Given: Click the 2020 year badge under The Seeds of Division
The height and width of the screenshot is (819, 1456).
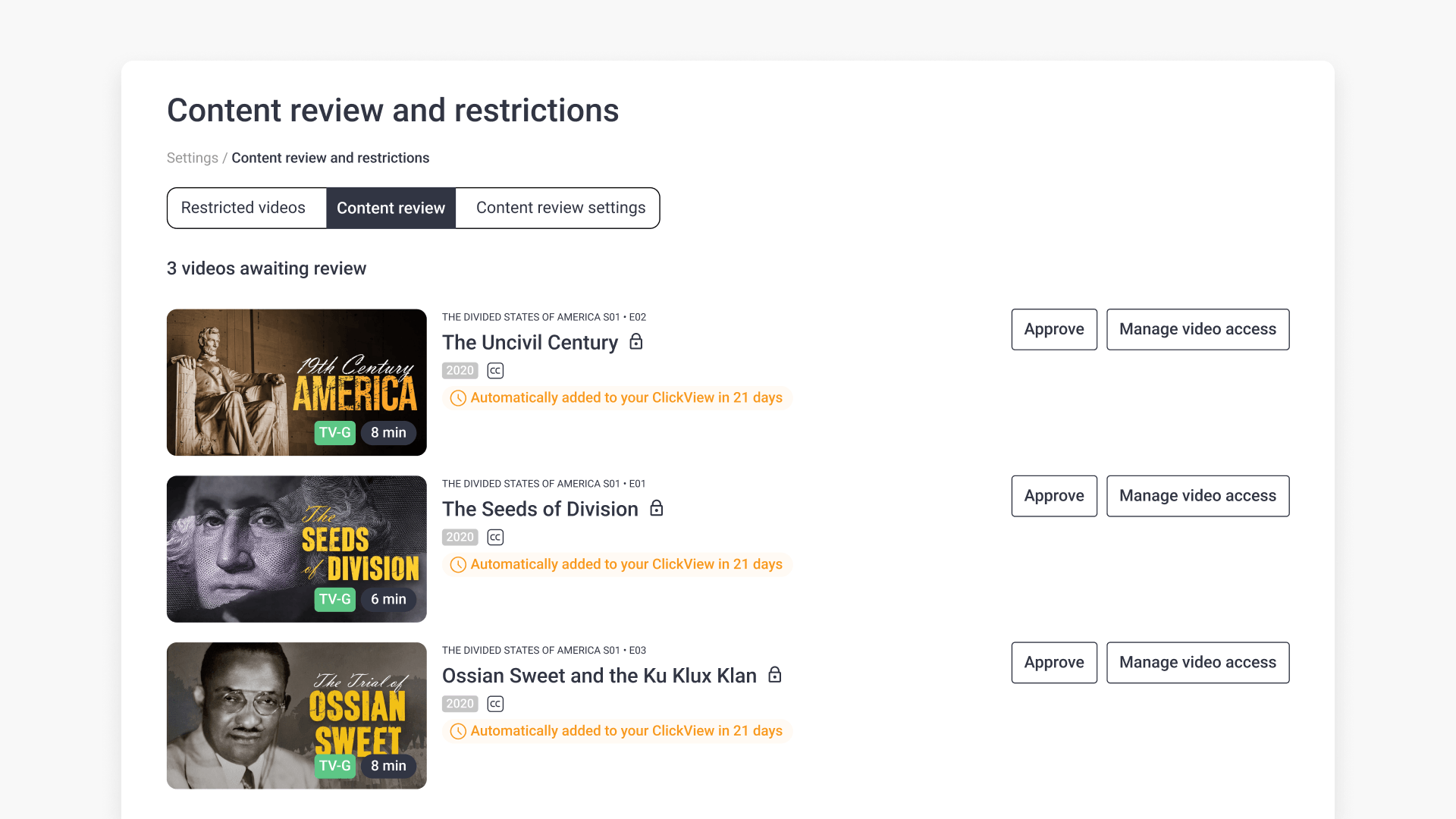Looking at the screenshot, I should tap(460, 537).
